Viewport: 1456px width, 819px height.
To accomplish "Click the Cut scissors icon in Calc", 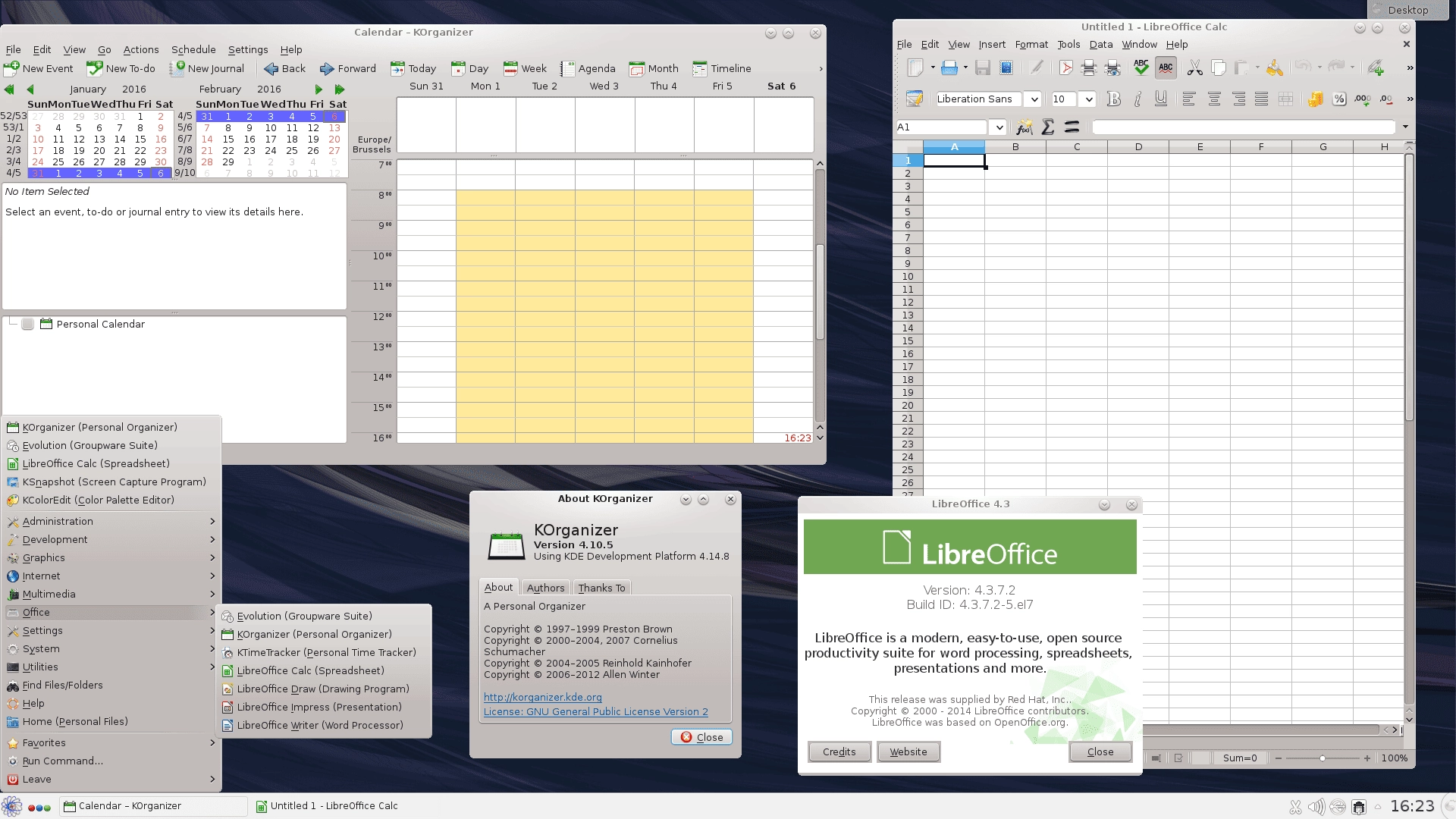I will 1194,68.
